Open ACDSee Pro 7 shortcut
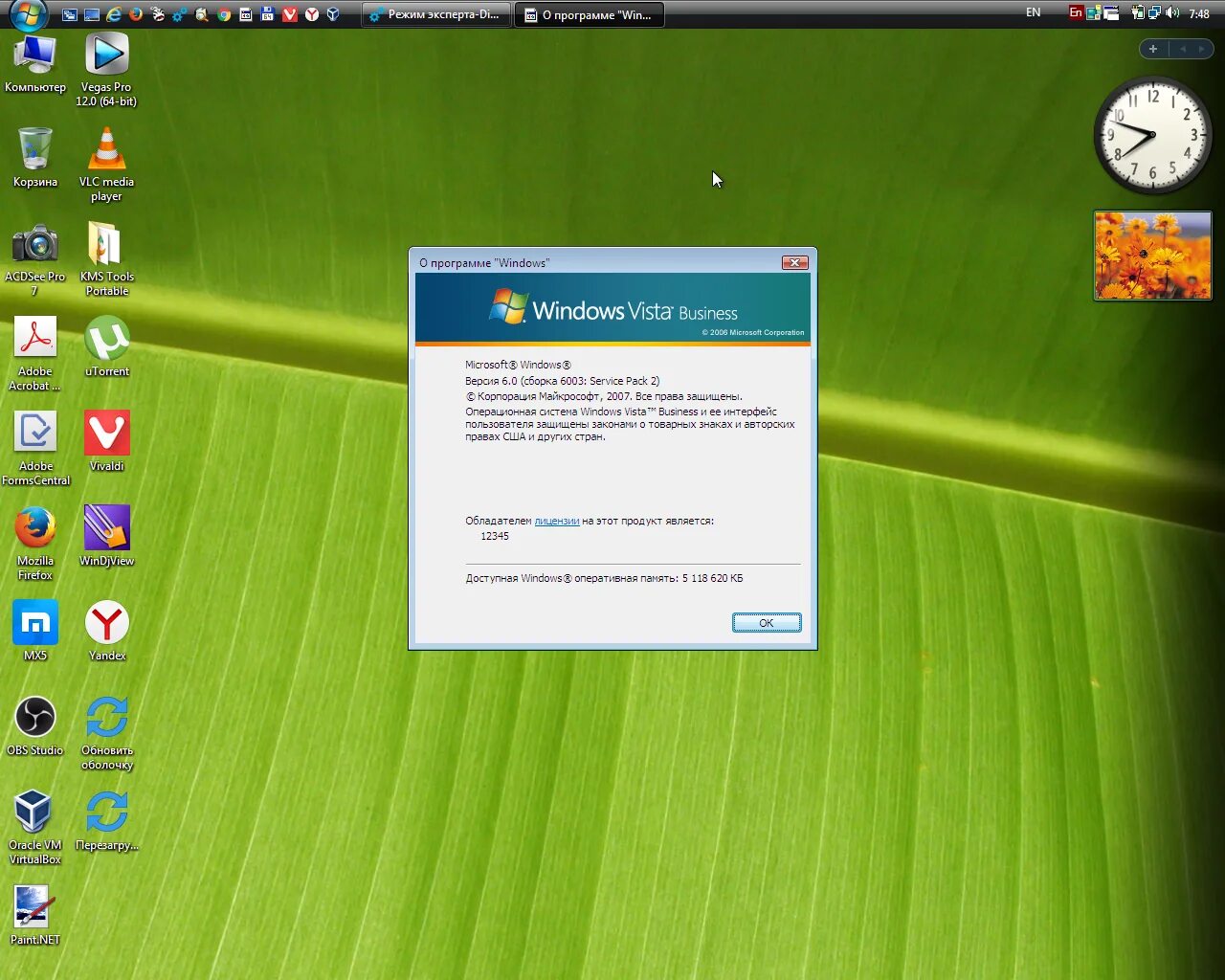The width and height of the screenshot is (1225, 980). (35, 259)
